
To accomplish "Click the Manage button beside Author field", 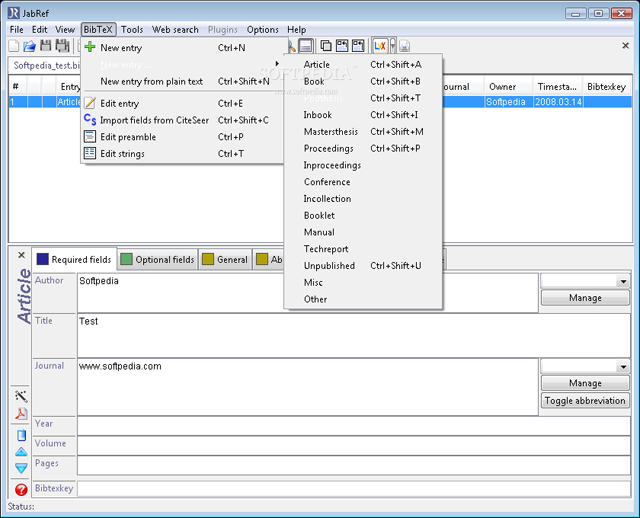I will [585, 298].
